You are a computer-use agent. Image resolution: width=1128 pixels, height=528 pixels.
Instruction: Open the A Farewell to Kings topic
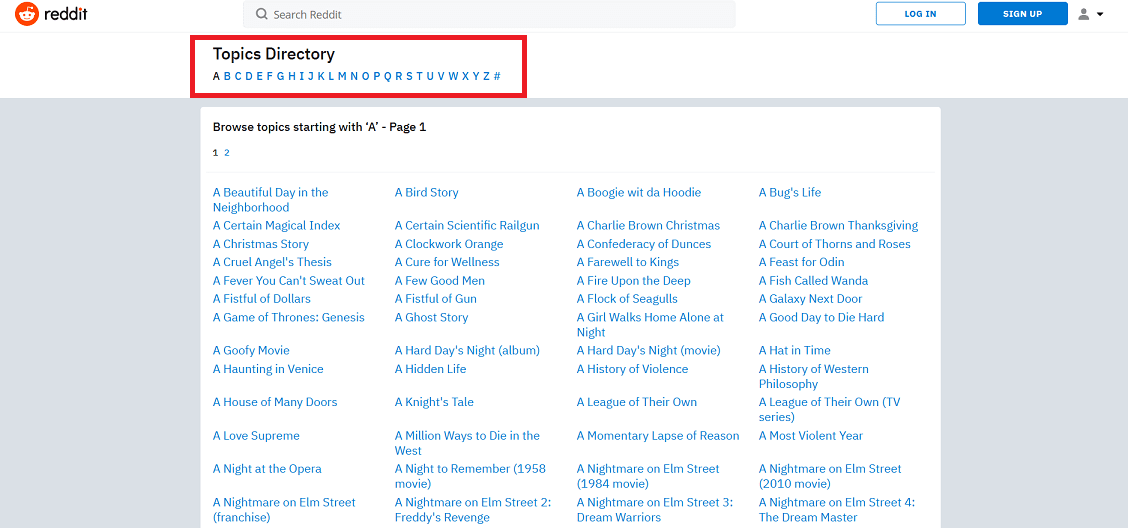[x=628, y=263]
